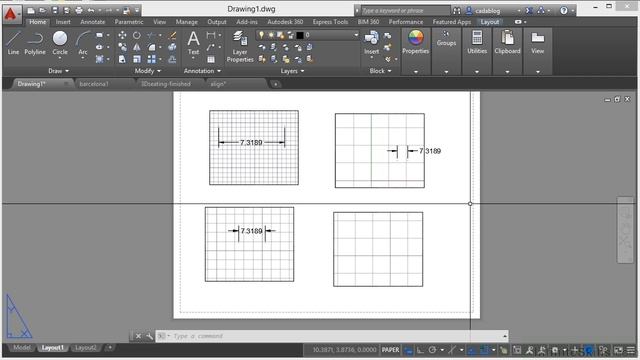
Task: Toggle PAPER/MODEL space button
Action: [391, 350]
